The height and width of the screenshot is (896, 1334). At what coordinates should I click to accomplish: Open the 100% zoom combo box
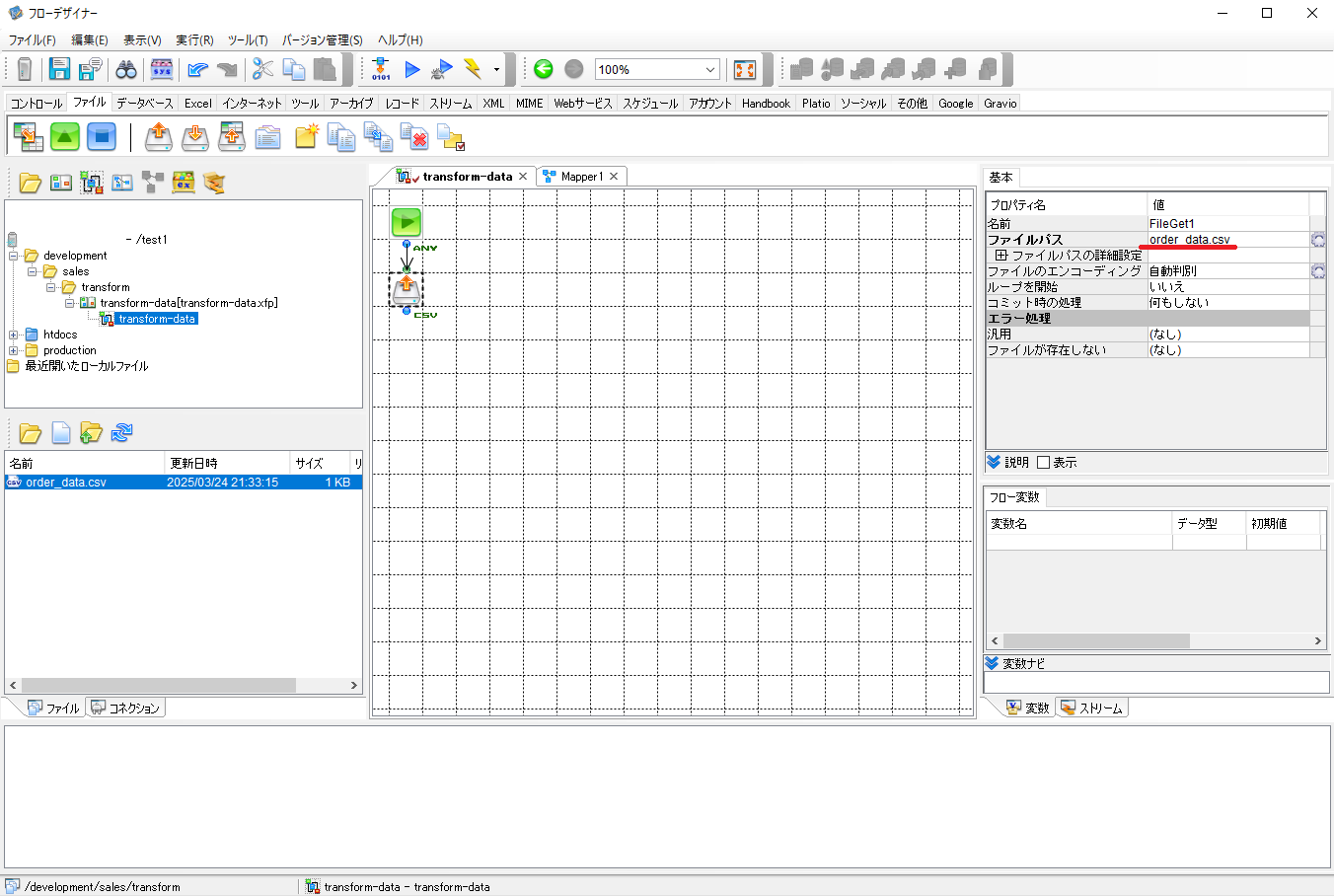point(657,70)
